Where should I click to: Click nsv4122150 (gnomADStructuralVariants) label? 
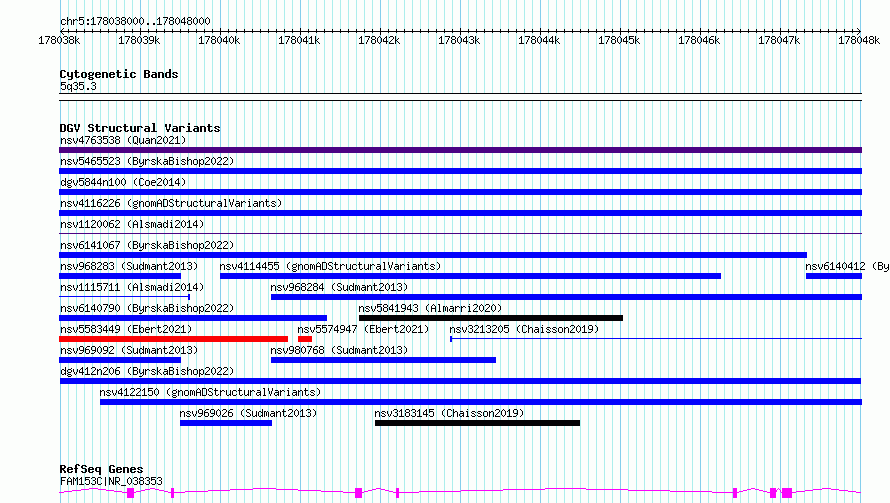[210, 392]
